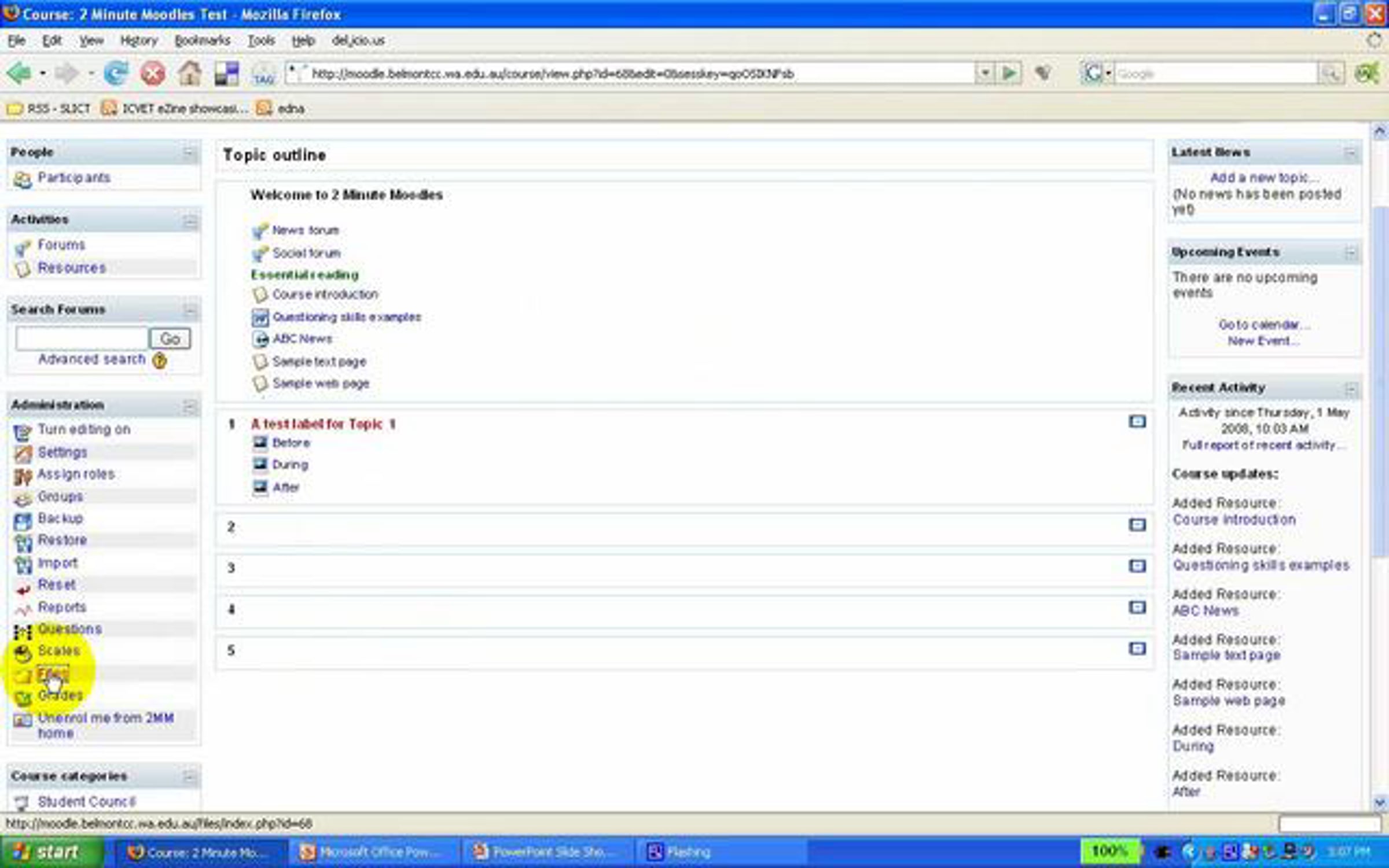The width and height of the screenshot is (1389, 868).
Task: Click the Questions icon
Action: click(23, 631)
